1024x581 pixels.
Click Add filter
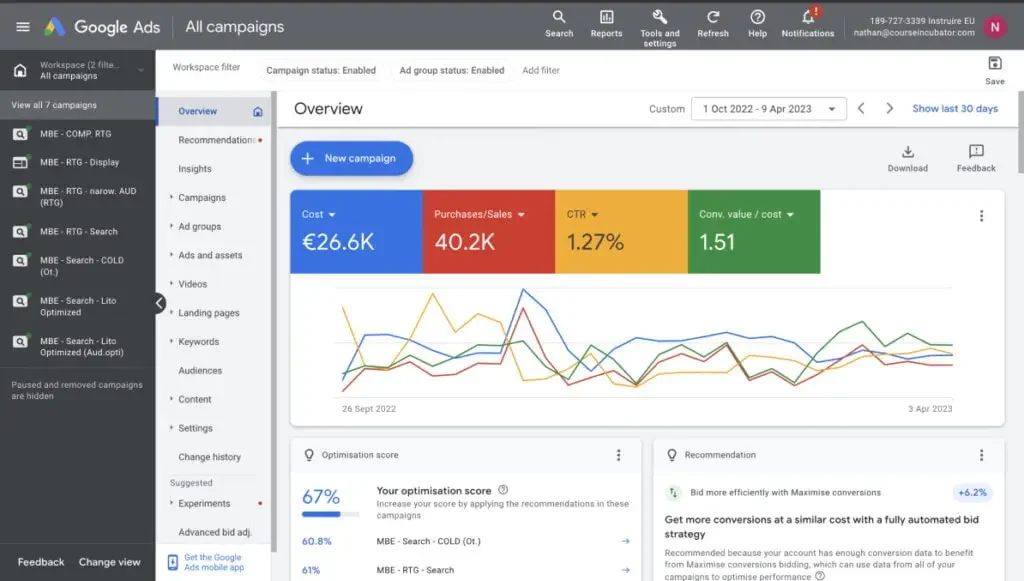[x=541, y=71]
